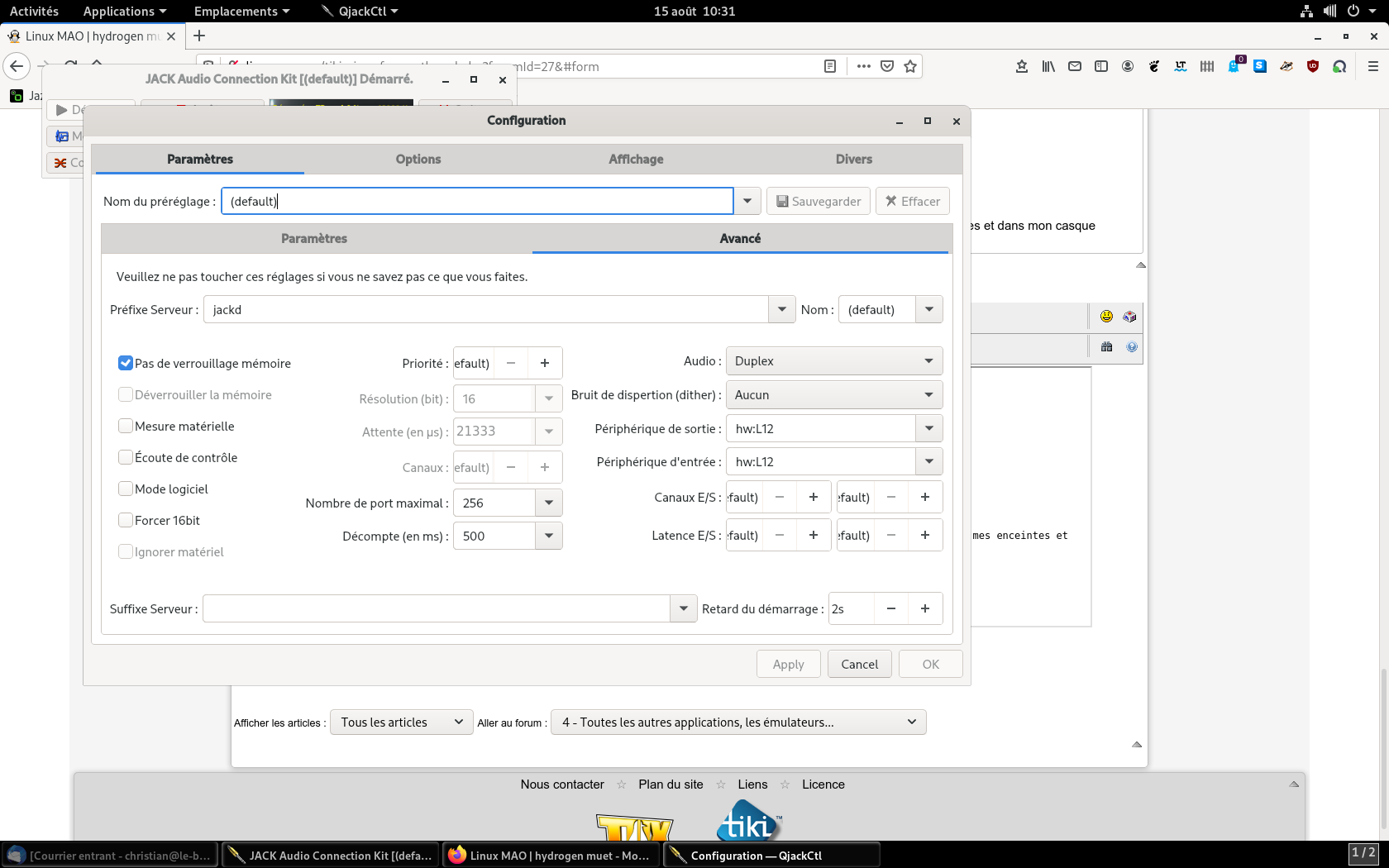Open uBlock Origin shield icon
1389x868 pixels.
[1313, 66]
